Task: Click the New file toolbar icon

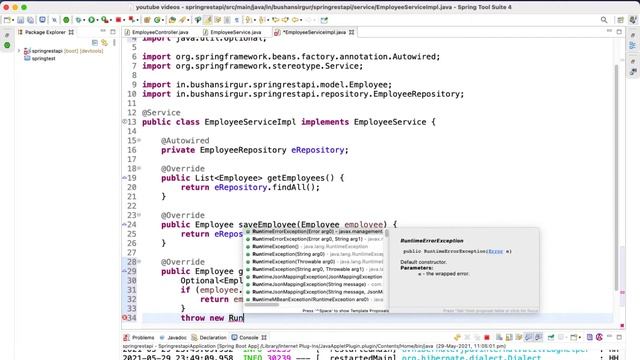Action: point(7,20)
